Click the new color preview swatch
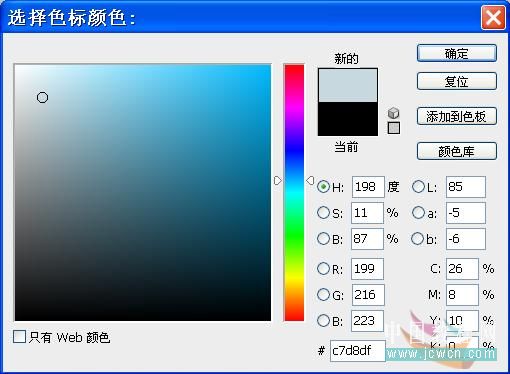The width and height of the screenshot is (510, 374). (x=348, y=85)
